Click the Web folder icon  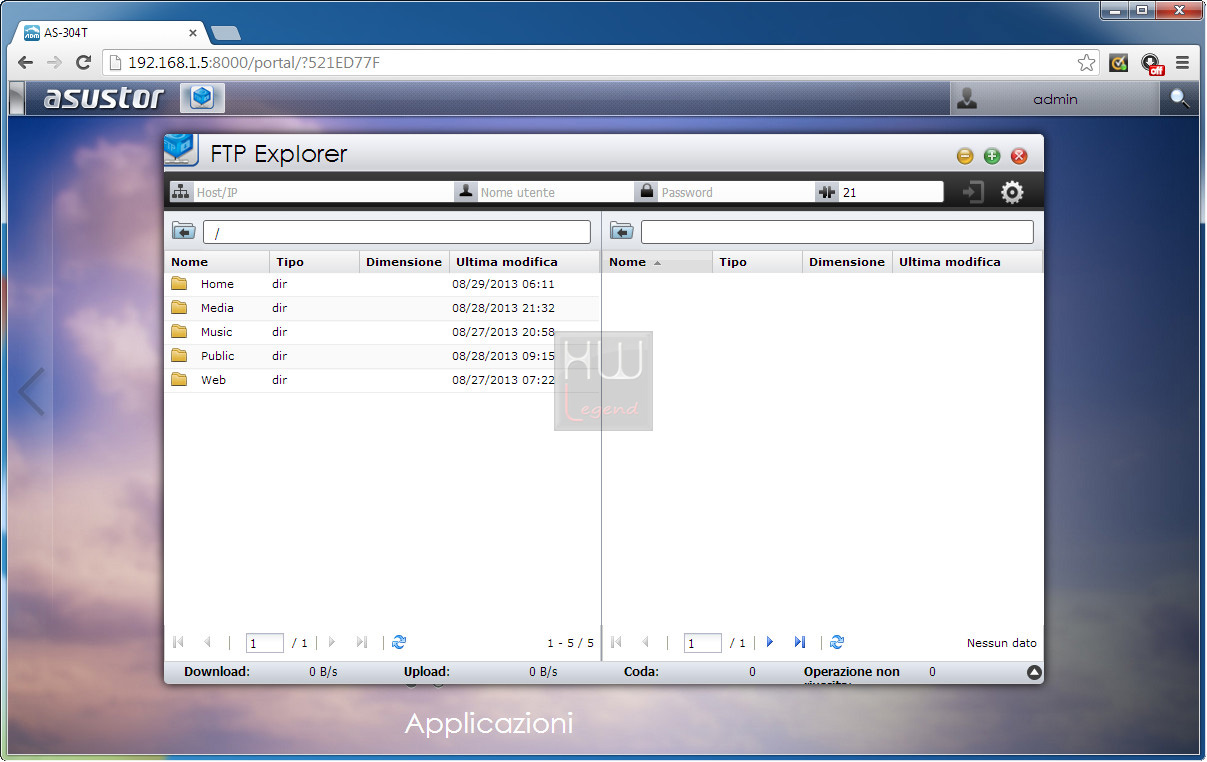tap(179, 379)
